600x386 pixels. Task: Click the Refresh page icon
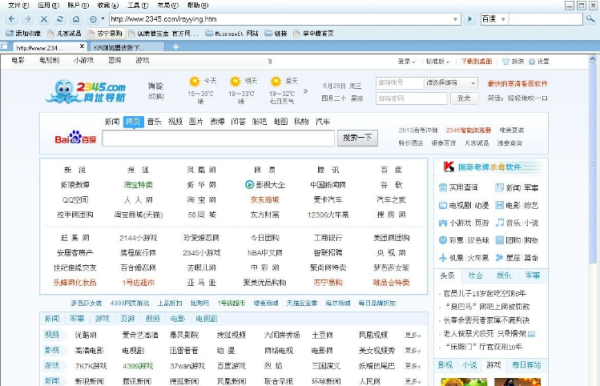[60, 19]
